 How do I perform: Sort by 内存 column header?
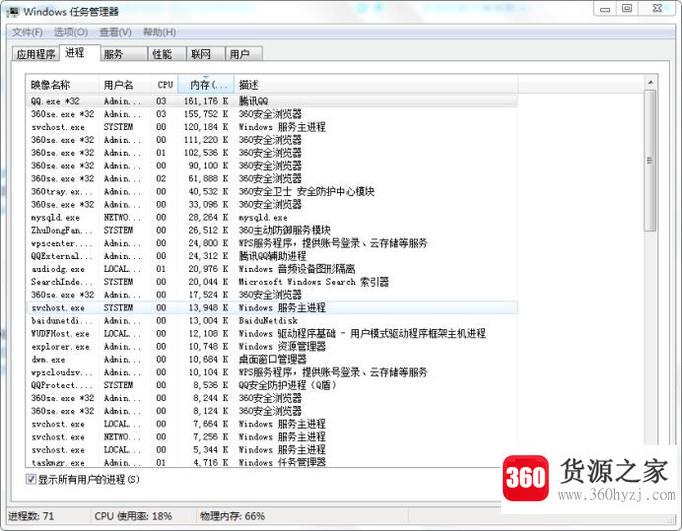click(x=206, y=85)
